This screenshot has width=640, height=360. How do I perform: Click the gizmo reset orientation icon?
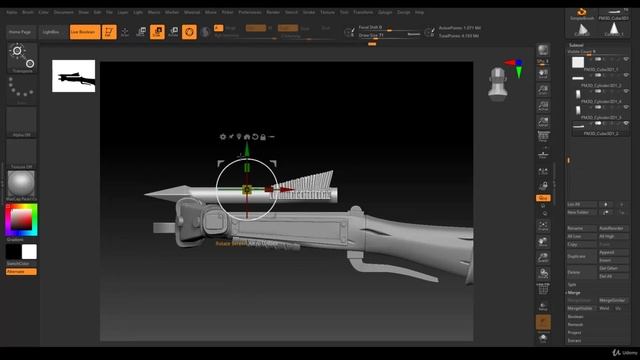(255, 137)
